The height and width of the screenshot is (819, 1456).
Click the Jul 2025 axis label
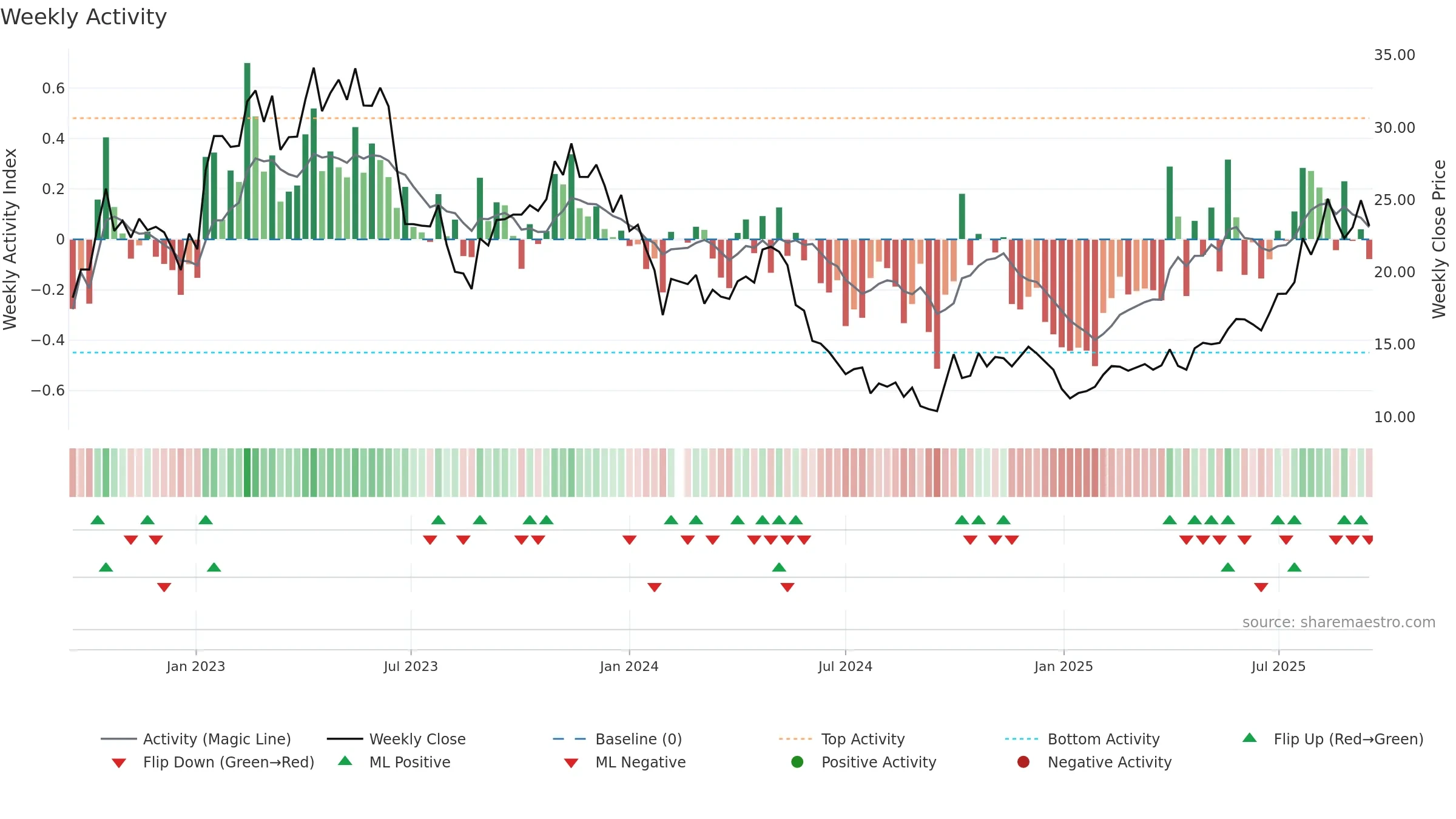[x=1278, y=666]
